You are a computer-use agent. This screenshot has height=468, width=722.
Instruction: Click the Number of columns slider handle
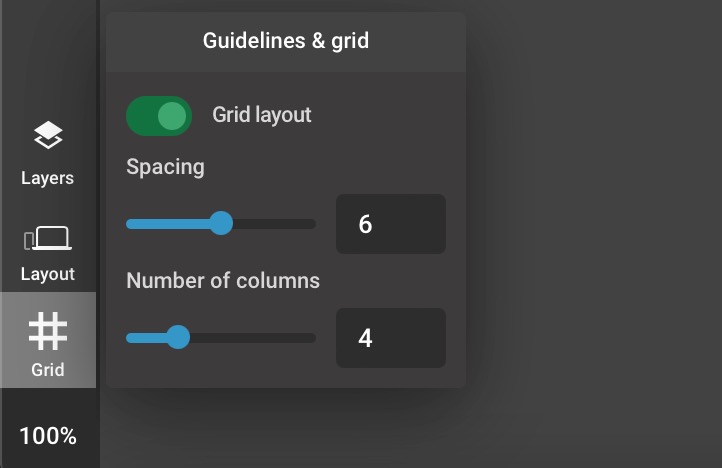click(178, 338)
